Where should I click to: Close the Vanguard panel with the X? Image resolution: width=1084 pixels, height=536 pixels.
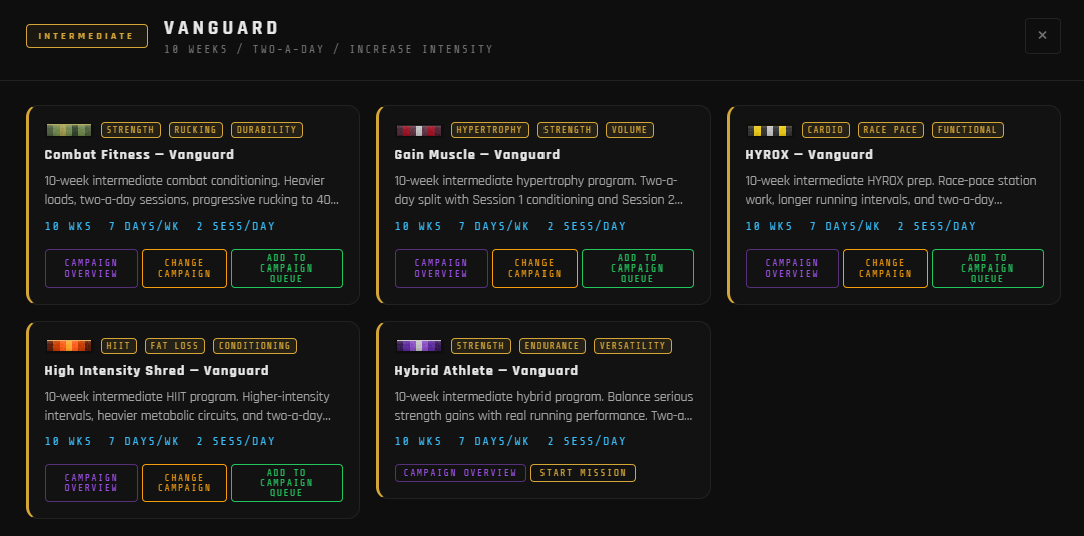[1043, 35]
